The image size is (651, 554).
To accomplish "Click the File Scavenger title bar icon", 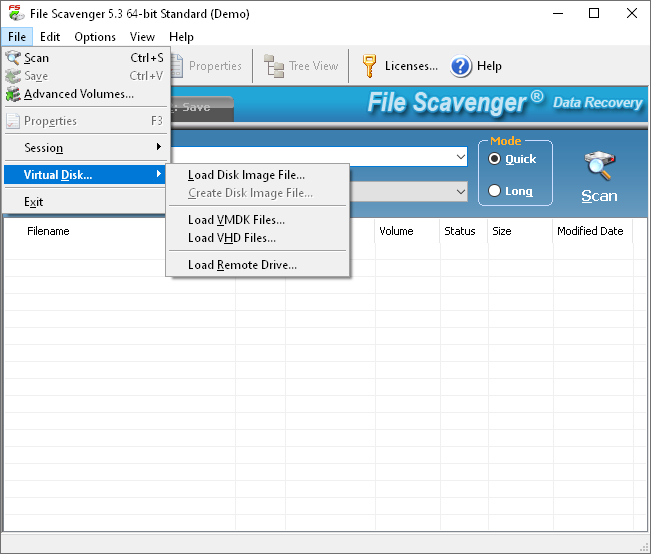I will pos(14,14).
